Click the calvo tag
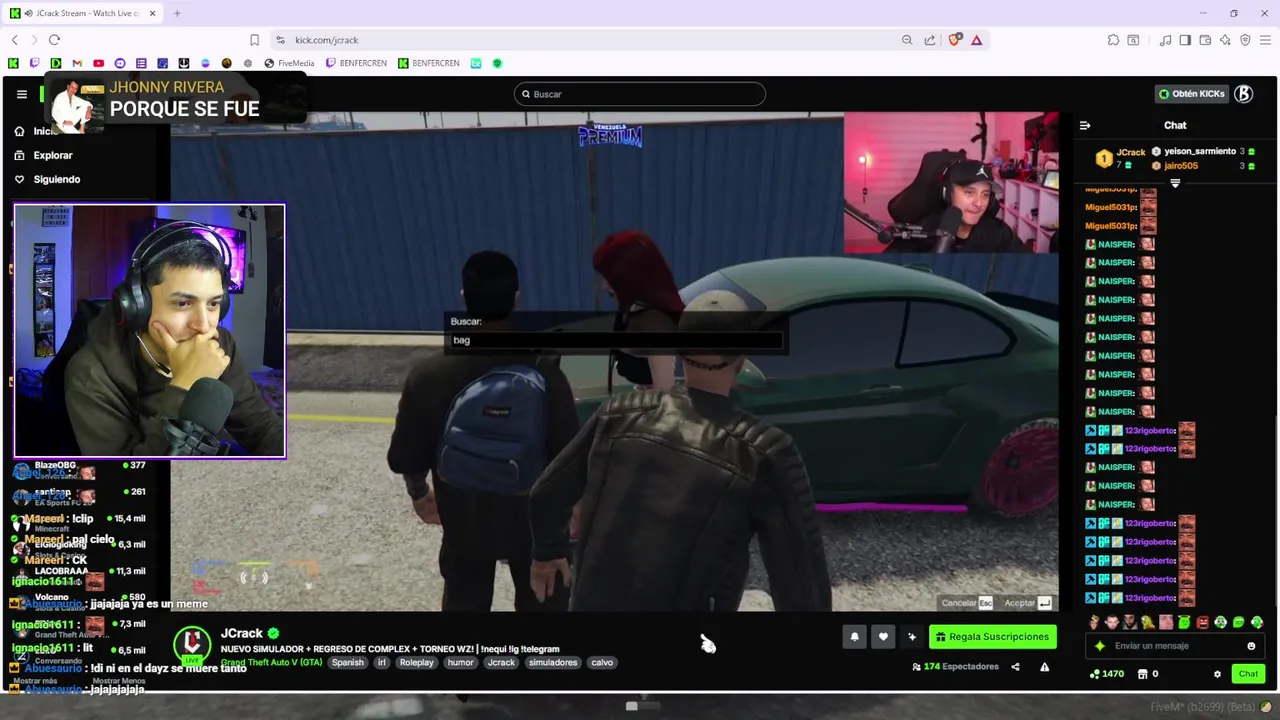The width and height of the screenshot is (1280, 720). point(602,662)
